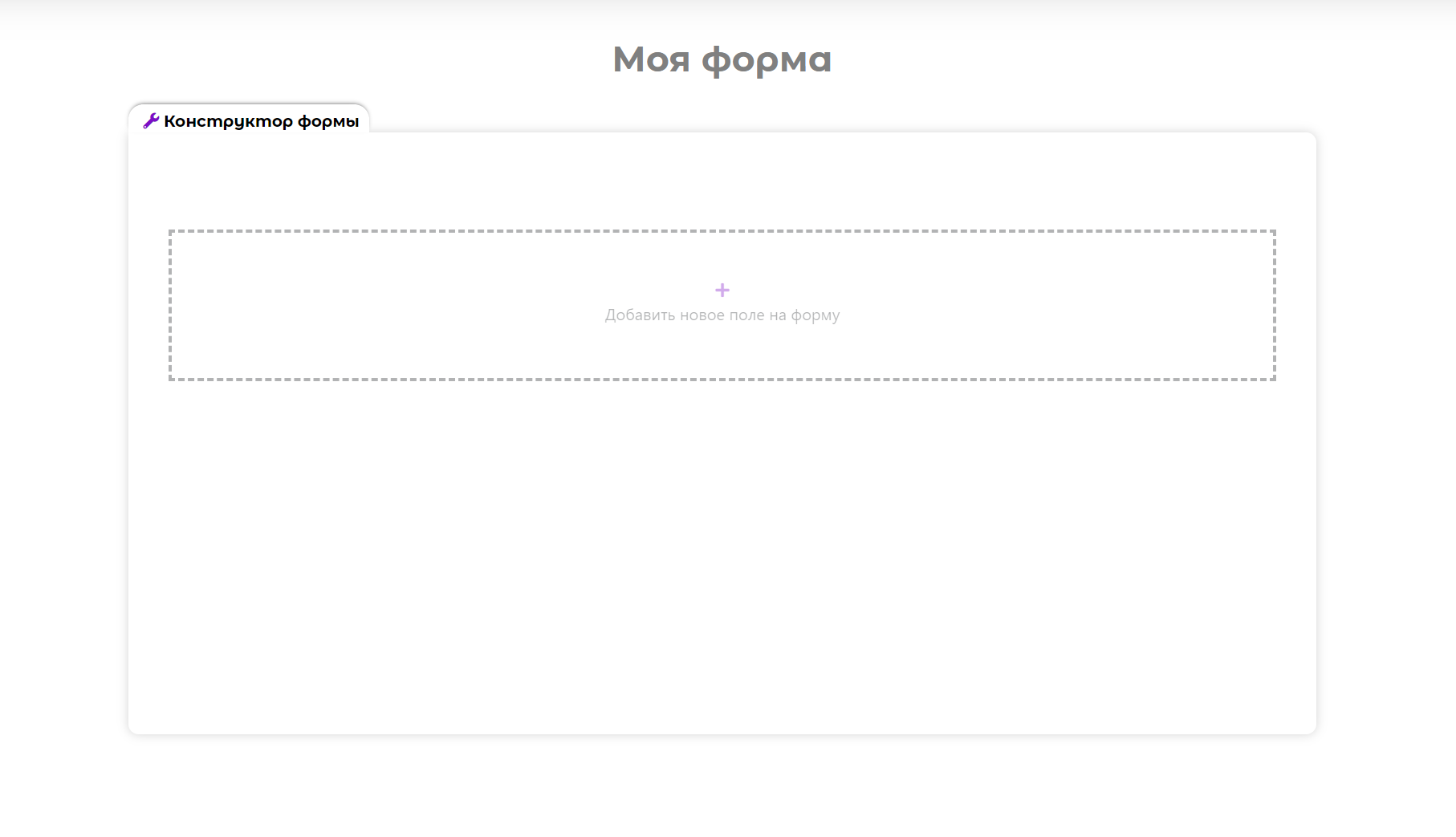The image size is (1456, 837).
Task: Click the word Моя in the title
Action: coord(651,59)
